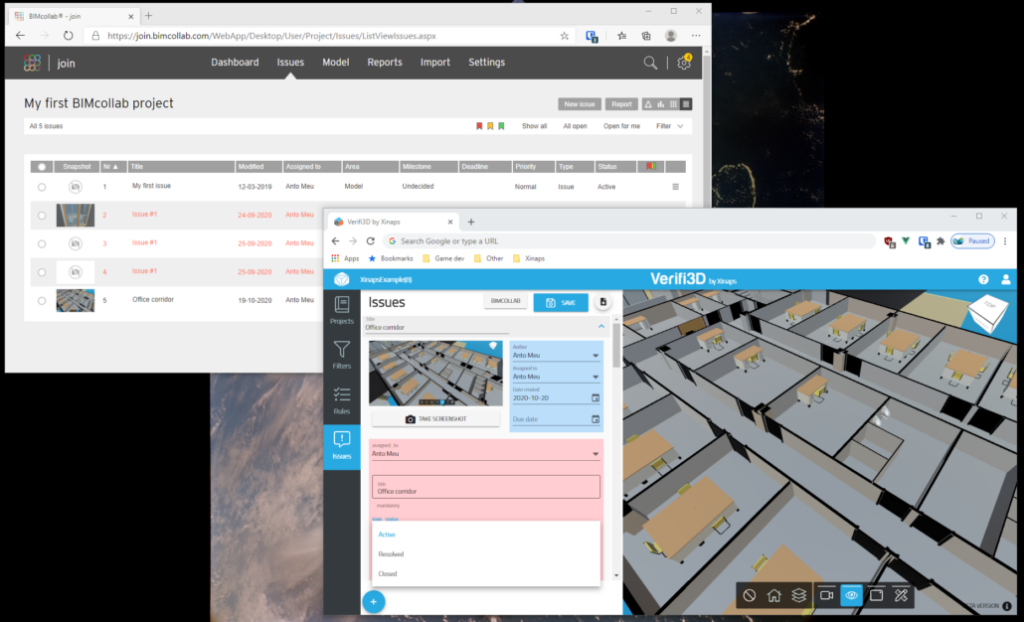
Task: Click the New issue button in BIMcollab
Action: click(x=579, y=104)
